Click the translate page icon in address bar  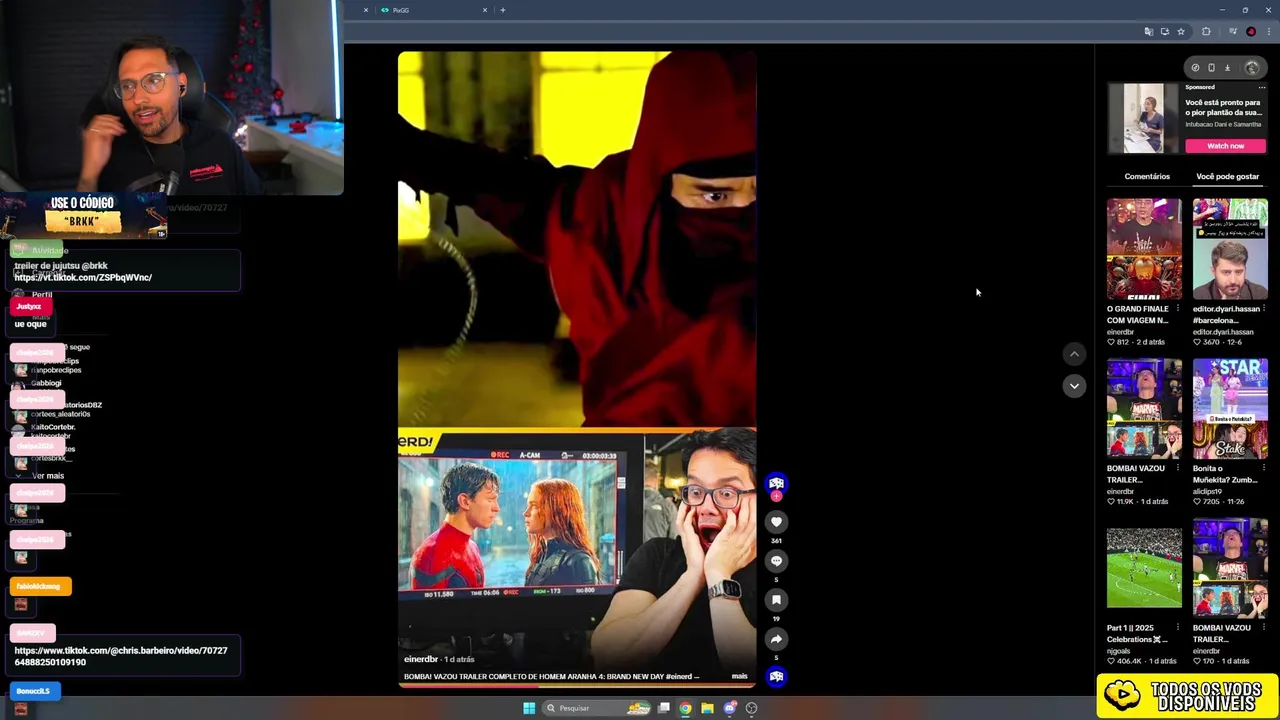(1148, 32)
